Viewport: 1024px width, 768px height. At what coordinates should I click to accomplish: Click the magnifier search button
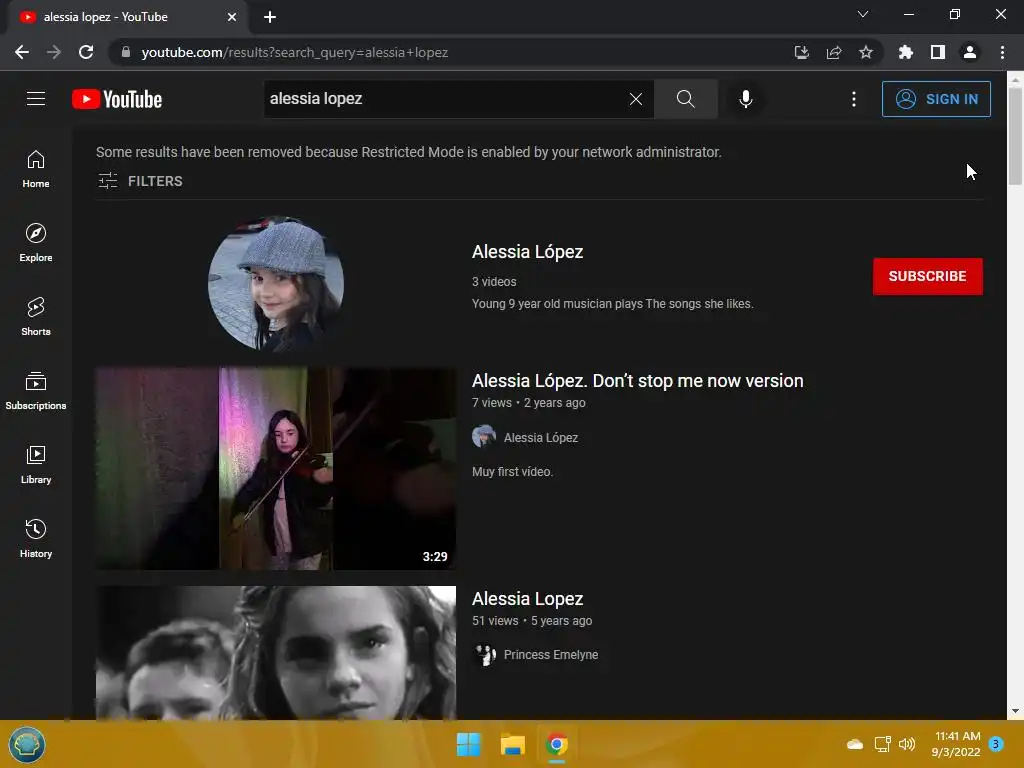pos(686,99)
